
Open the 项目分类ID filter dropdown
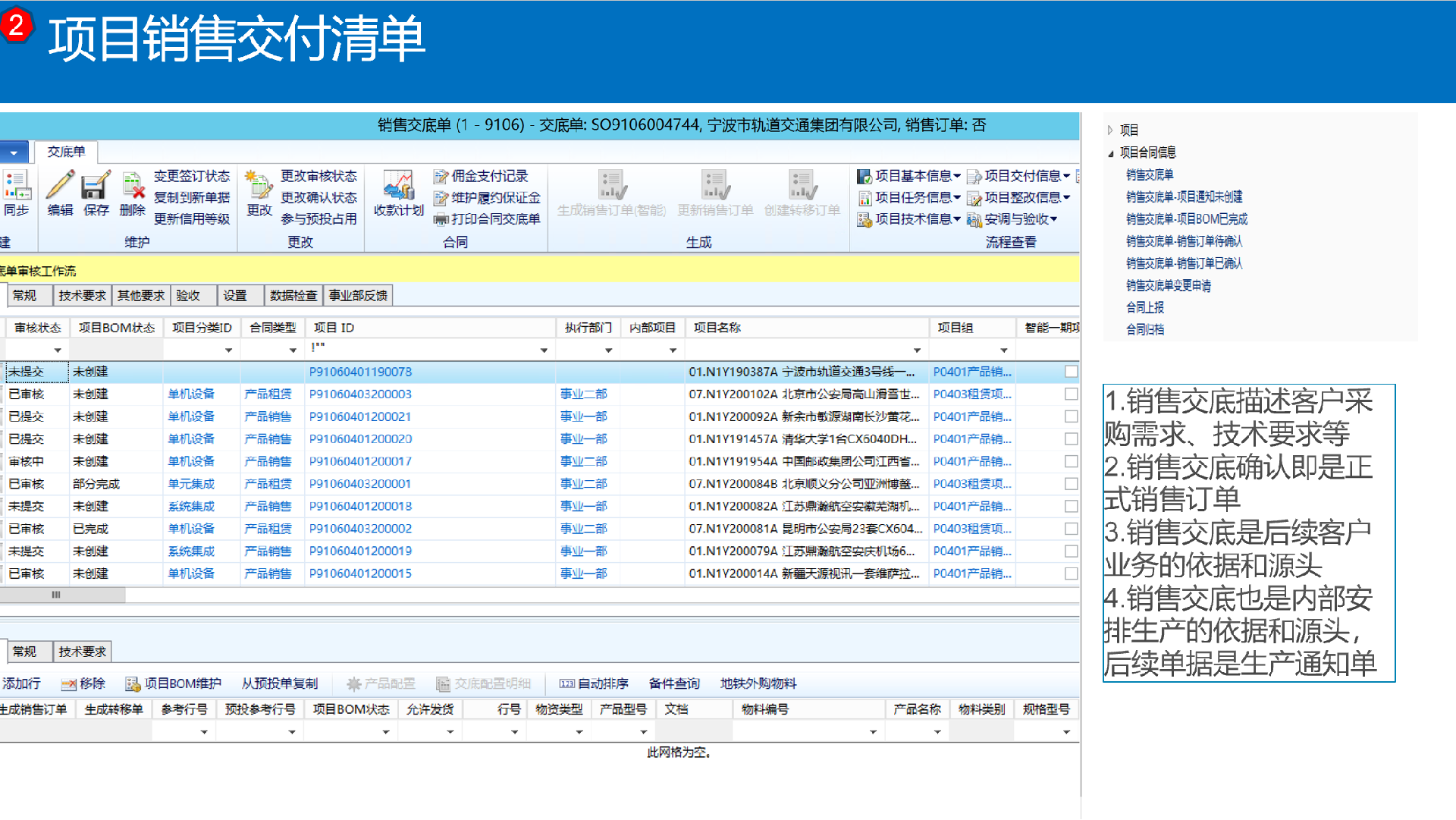(x=228, y=350)
